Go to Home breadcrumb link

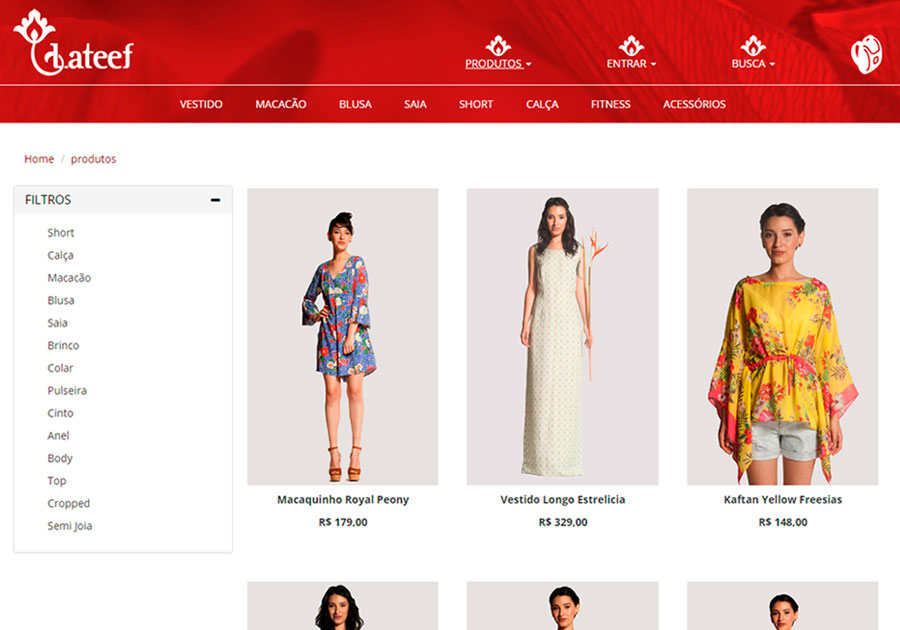coord(39,159)
